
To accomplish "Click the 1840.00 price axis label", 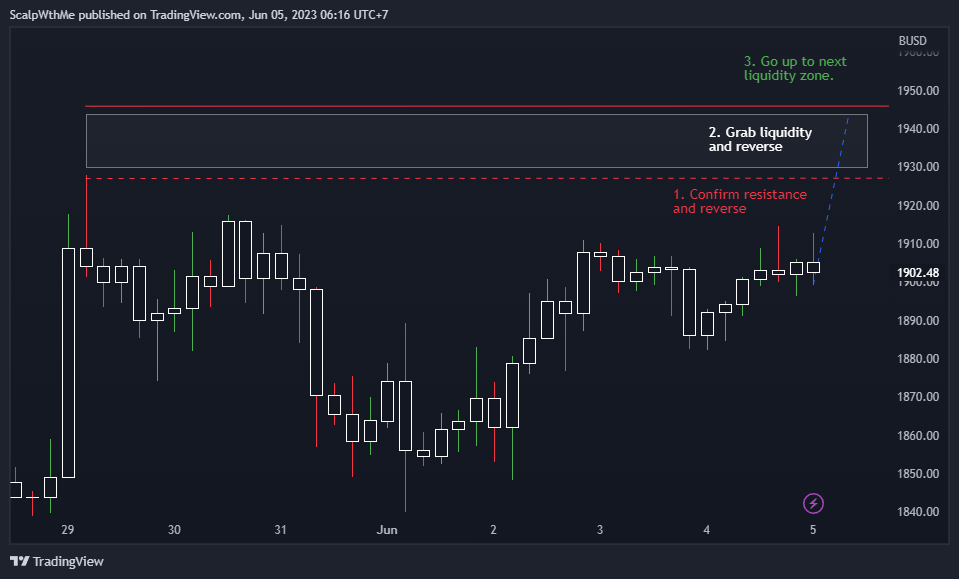I will point(917,511).
